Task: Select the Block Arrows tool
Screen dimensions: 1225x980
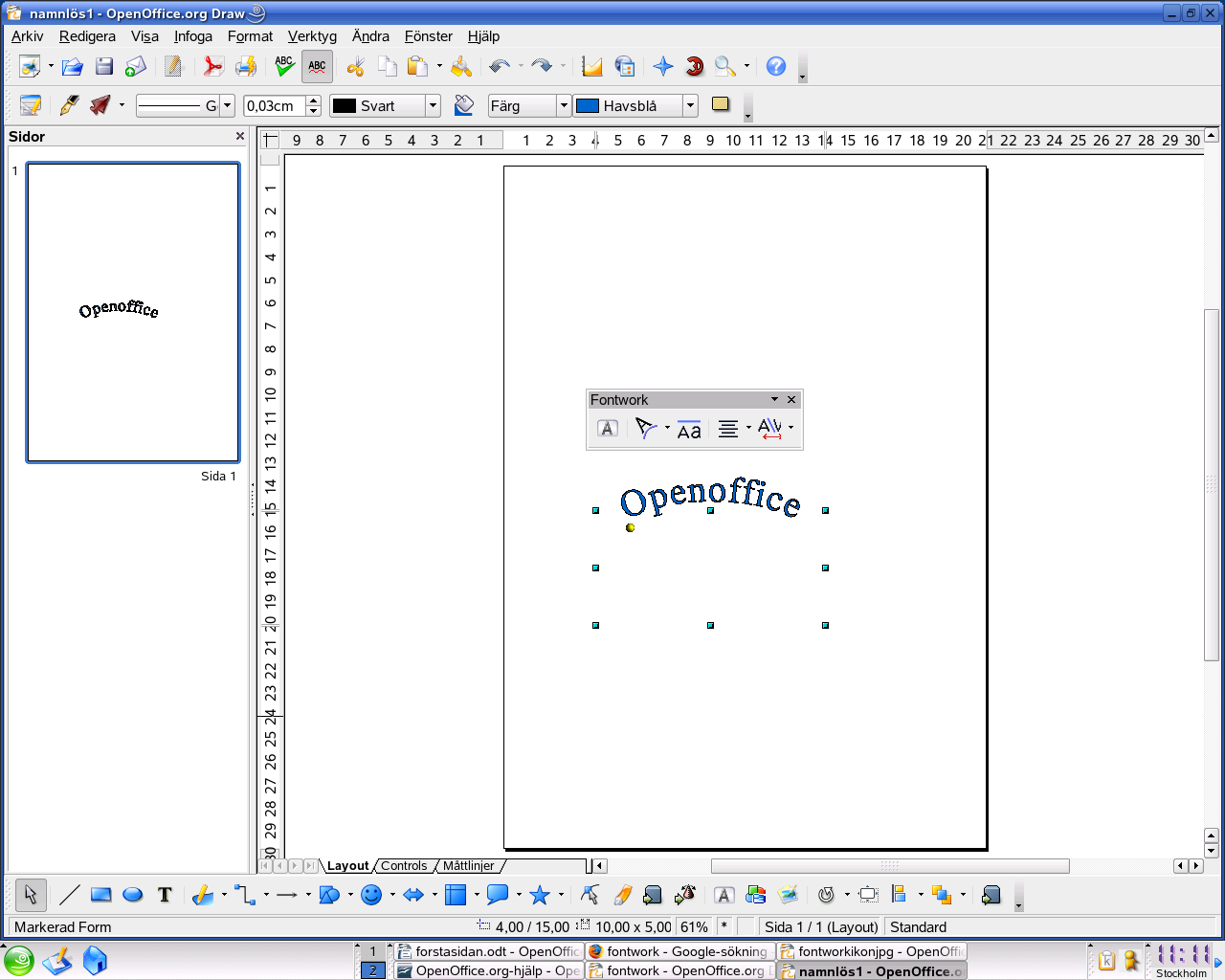Action: pyautogui.click(x=413, y=895)
